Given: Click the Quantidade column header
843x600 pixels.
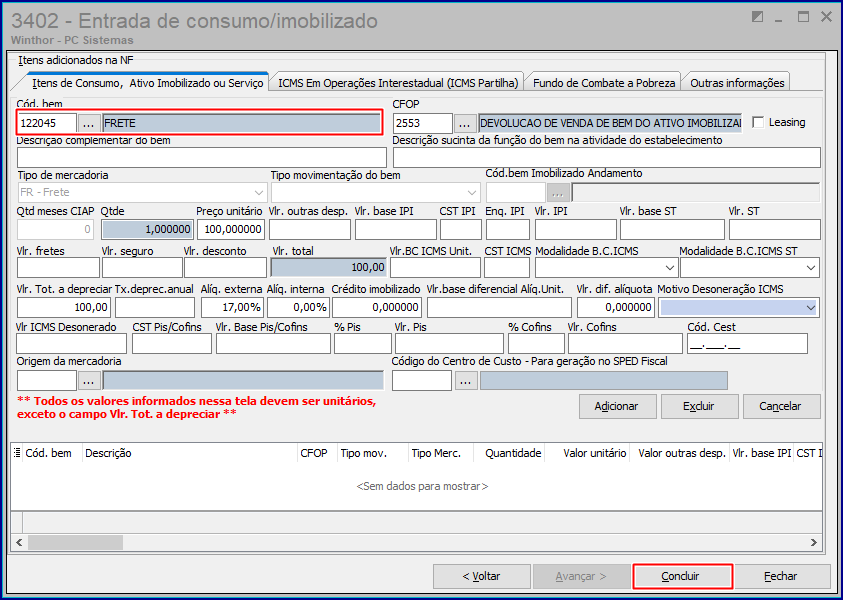Looking at the screenshot, I should [509, 453].
